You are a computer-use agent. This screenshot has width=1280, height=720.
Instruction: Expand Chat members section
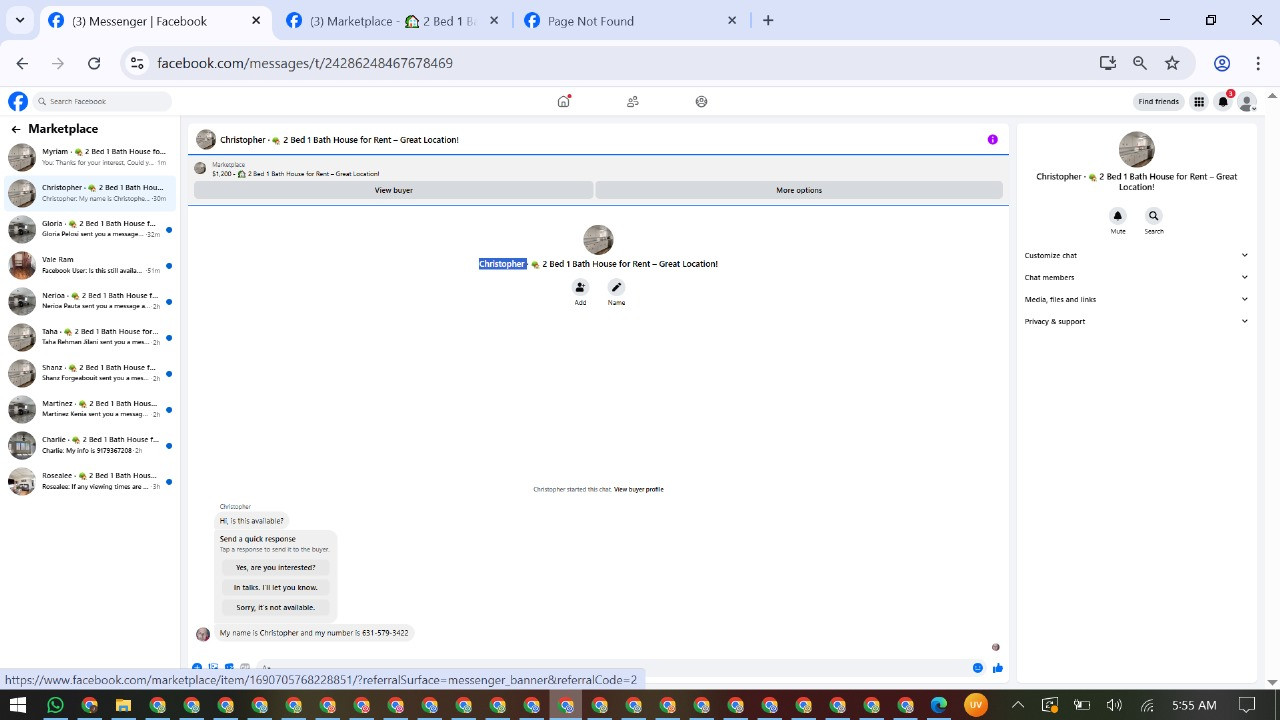coord(1136,277)
